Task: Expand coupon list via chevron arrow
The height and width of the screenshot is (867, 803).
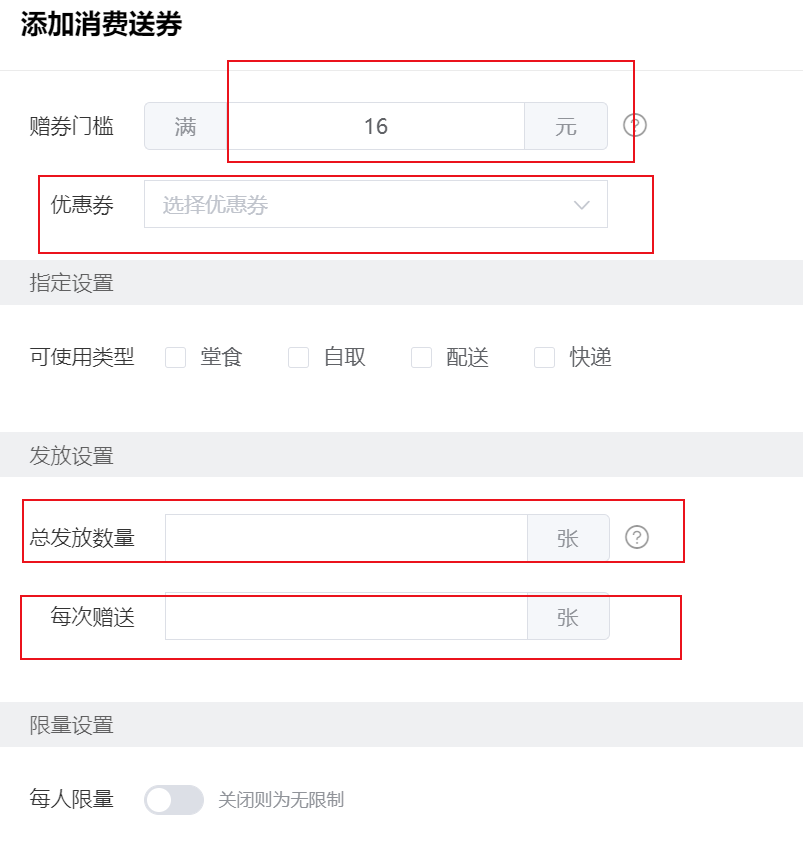Action: point(581,205)
